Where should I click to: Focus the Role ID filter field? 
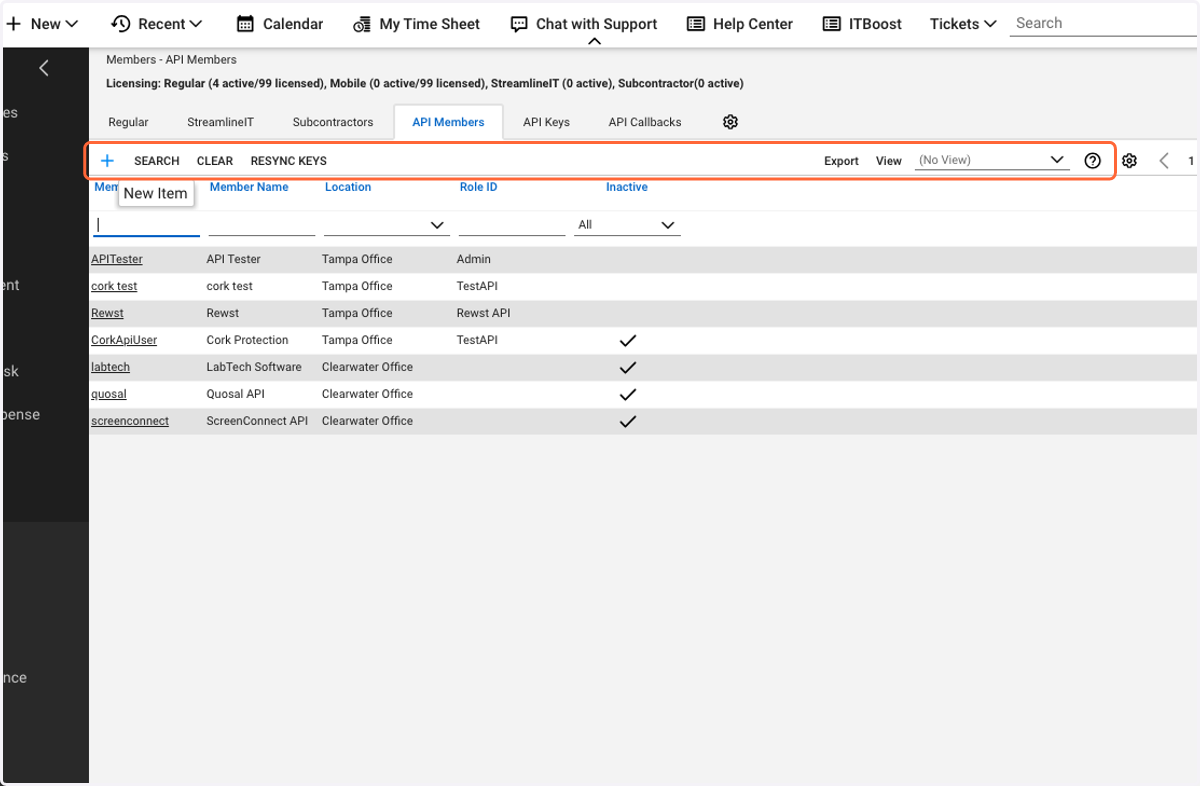tap(512, 225)
